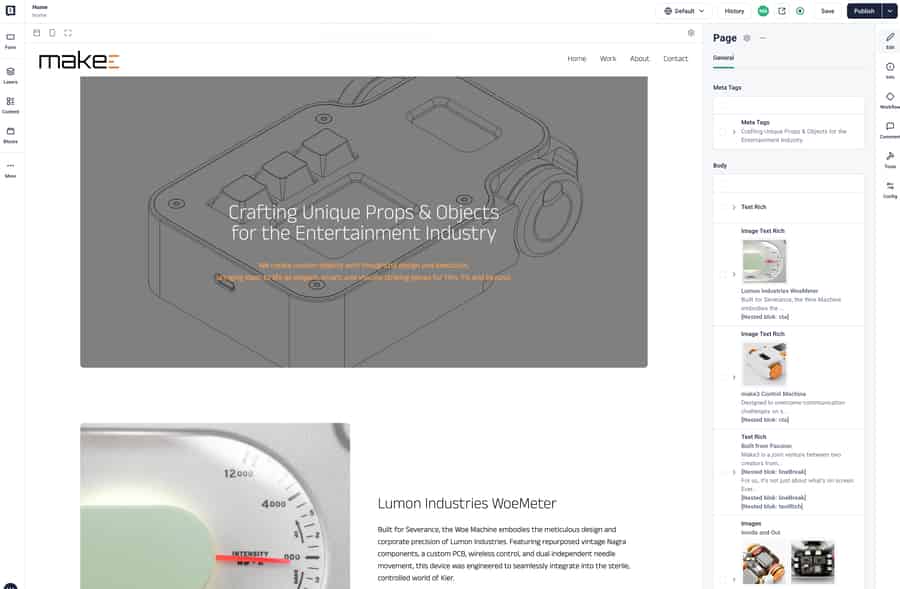Tick the Meta Tags block checkbox

pyautogui.click(x=722, y=132)
